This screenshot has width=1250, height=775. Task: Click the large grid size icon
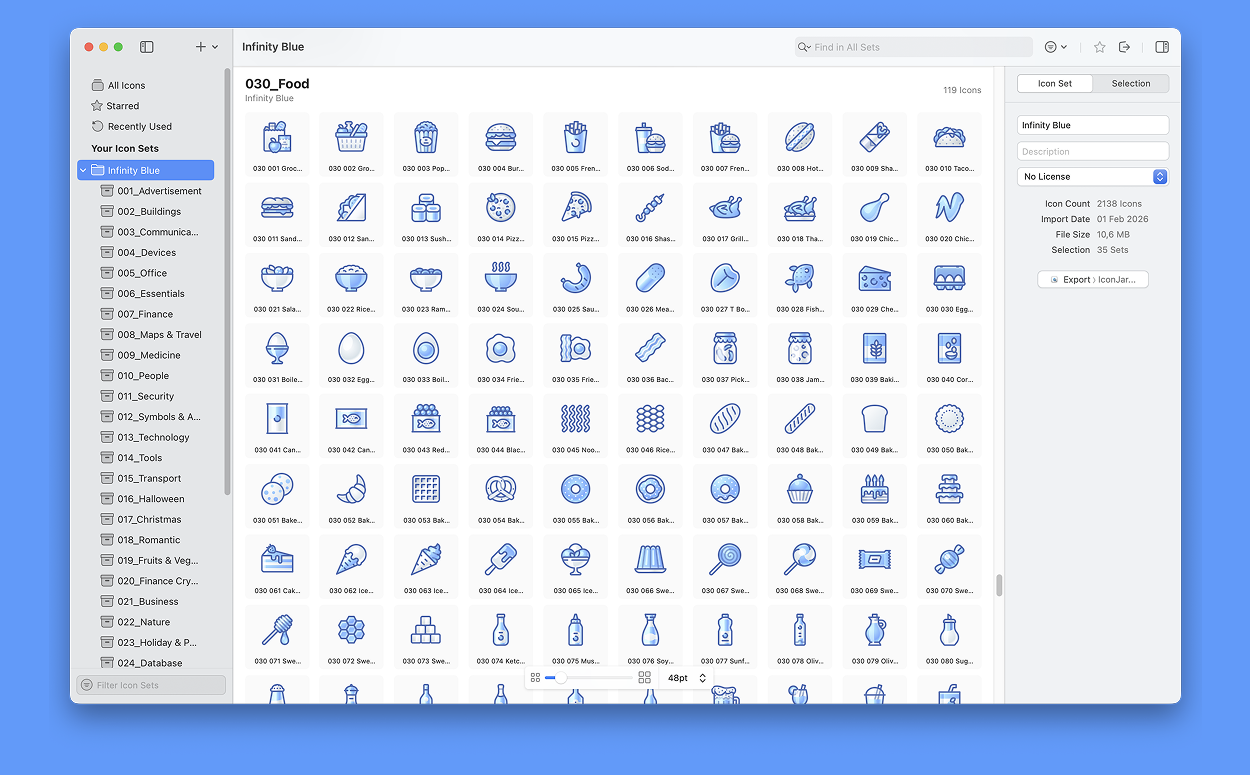point(644,678)
